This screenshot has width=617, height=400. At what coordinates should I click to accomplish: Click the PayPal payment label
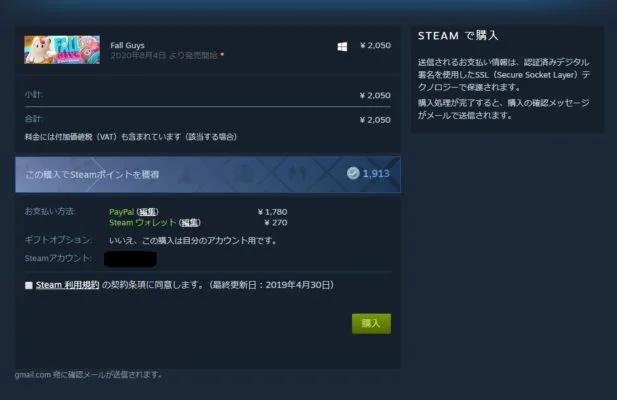[x=122, y=212]
